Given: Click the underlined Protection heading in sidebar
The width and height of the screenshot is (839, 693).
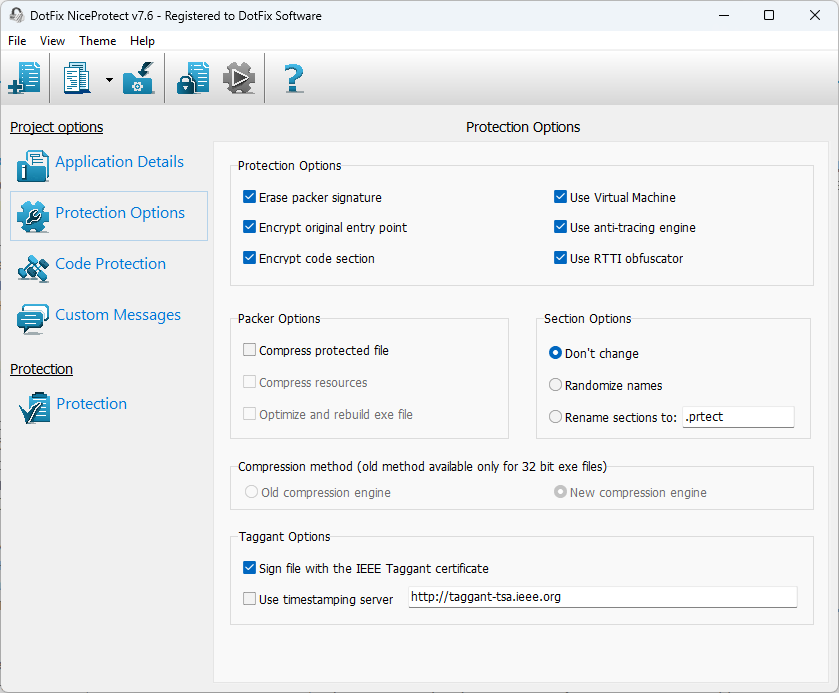Looking at the screenshot, I should (x=41, y=369).
